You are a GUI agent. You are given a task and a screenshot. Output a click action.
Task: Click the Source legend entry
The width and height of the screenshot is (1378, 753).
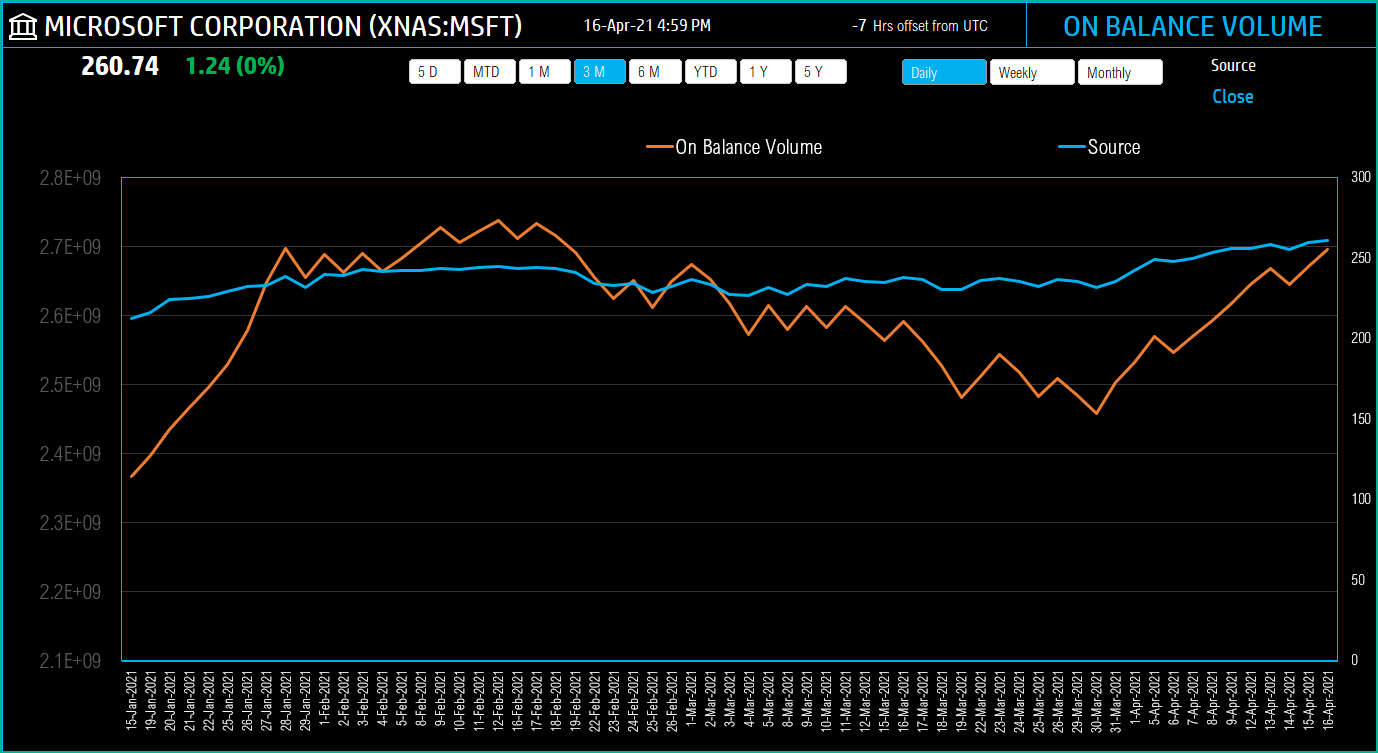[x=1099, y=147]
